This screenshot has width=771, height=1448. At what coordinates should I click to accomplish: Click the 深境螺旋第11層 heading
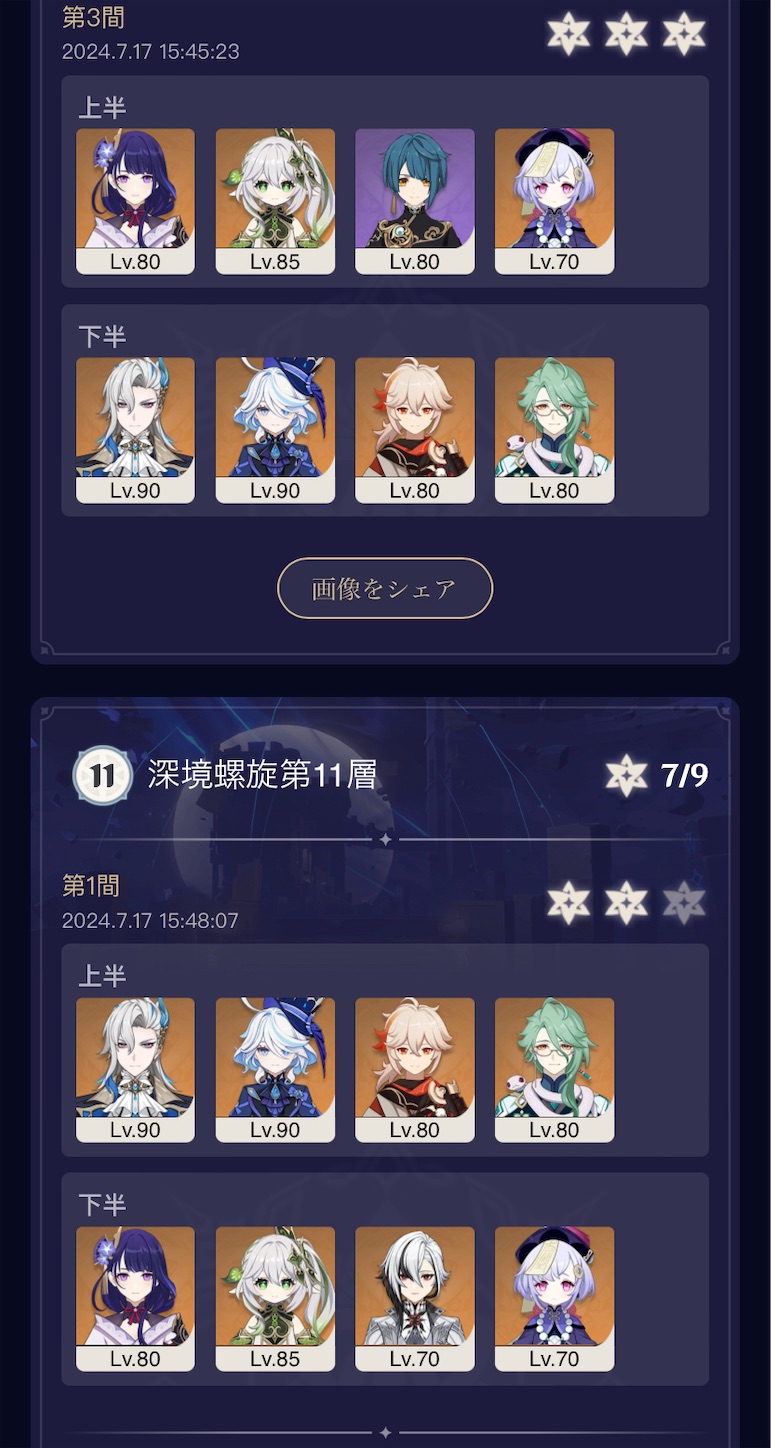[x=262, y=774]
